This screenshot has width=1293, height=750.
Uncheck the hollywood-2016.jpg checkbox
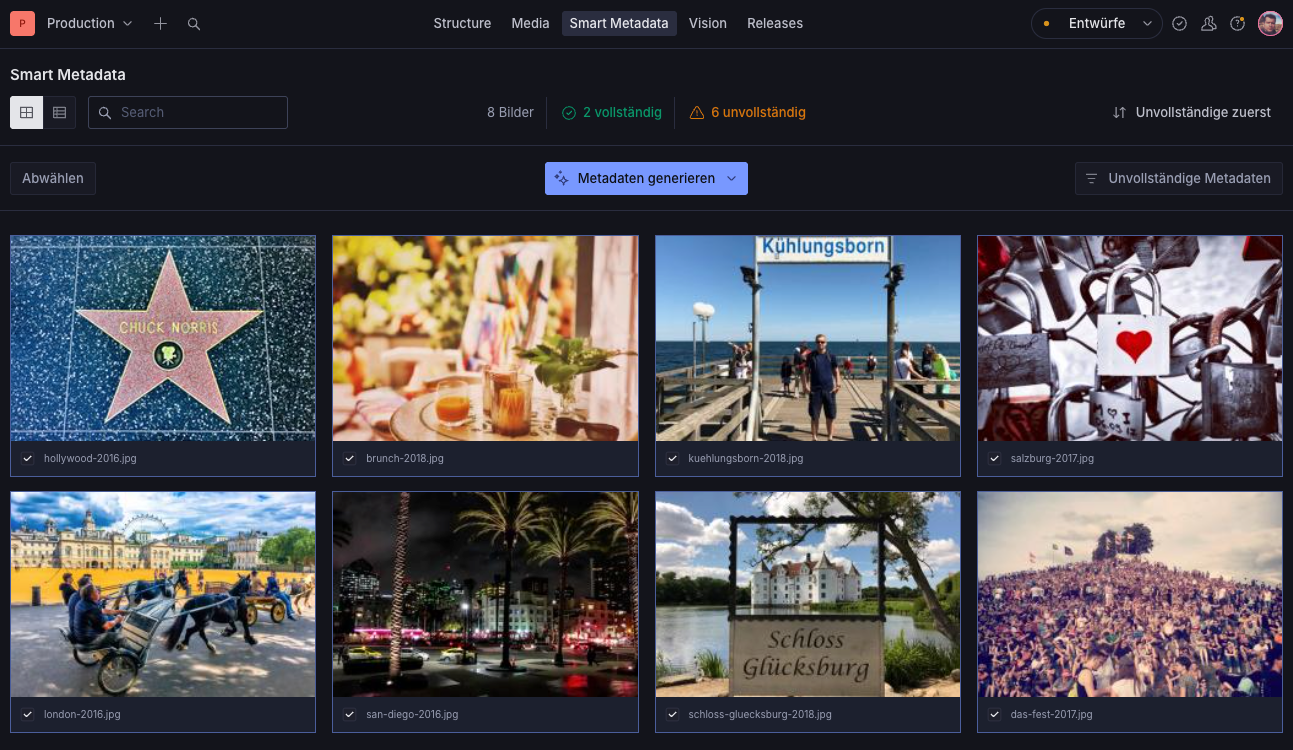click(28, 458)
